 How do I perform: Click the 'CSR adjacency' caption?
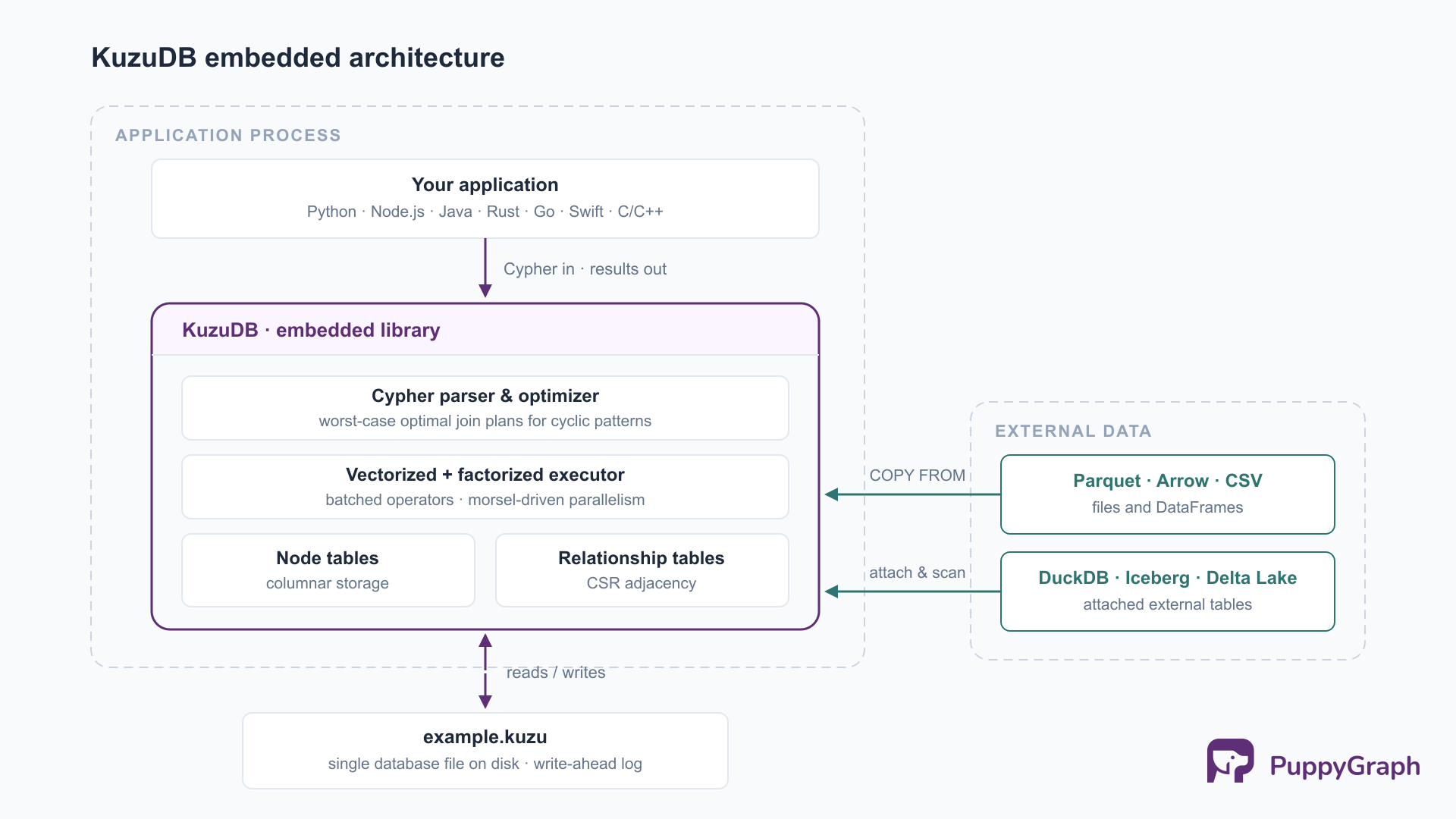tap(642, 583)
